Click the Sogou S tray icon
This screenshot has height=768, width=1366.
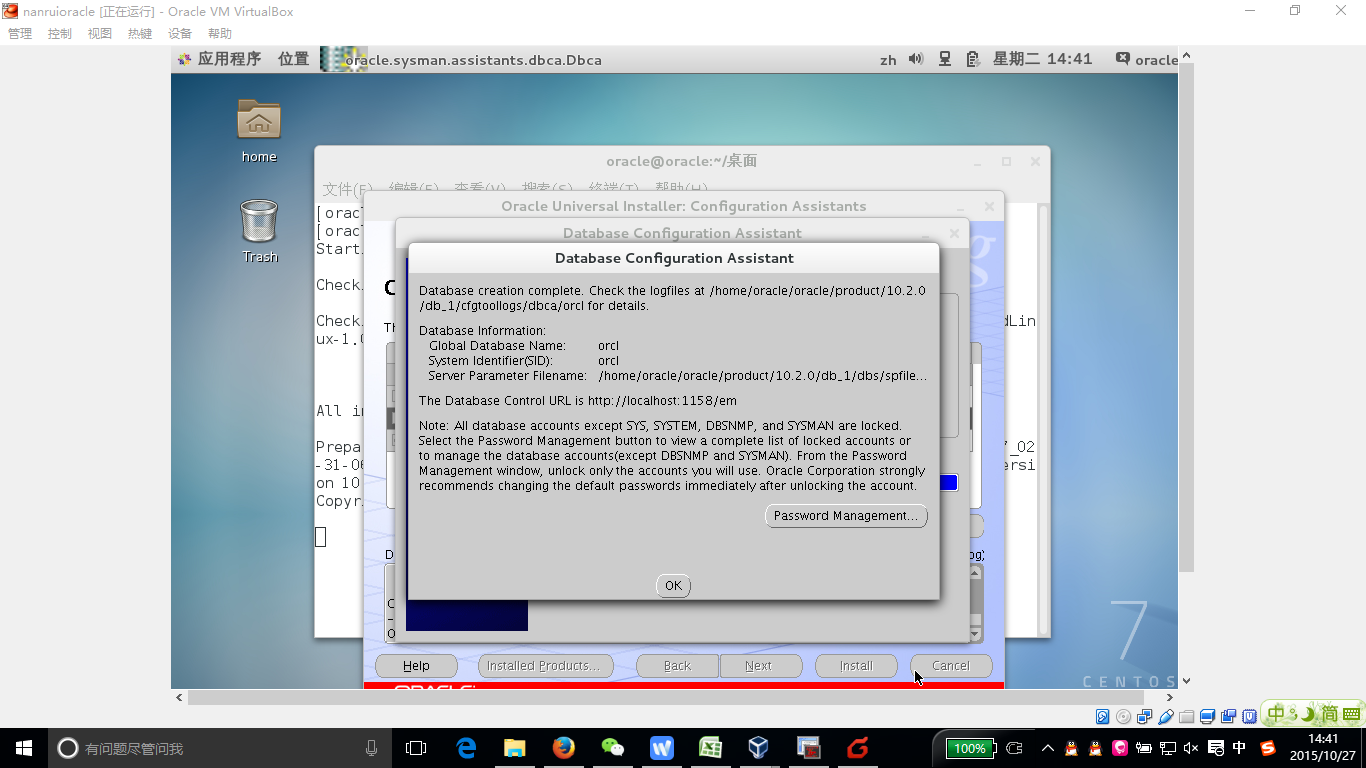1268,748
